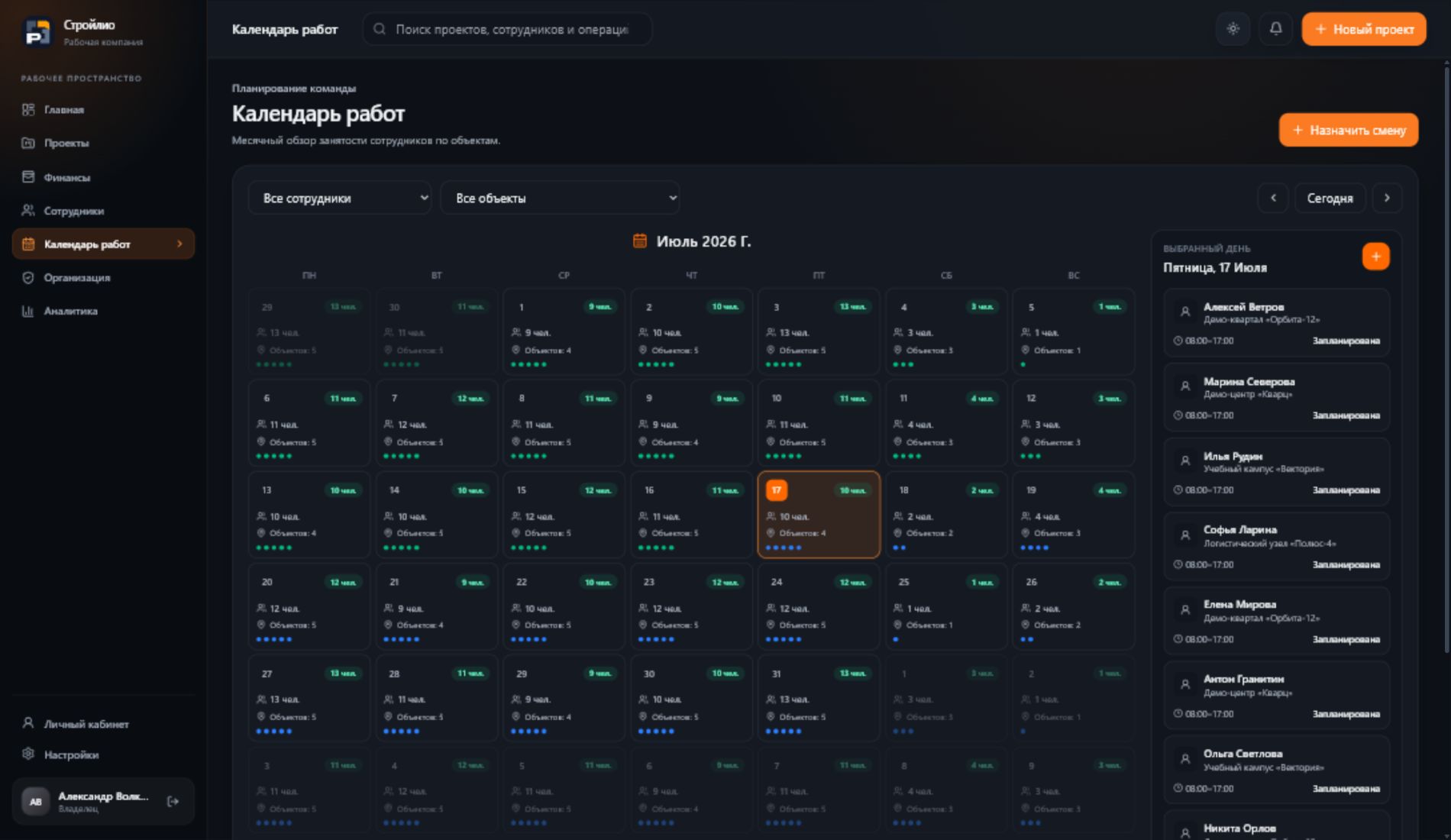Click the Стройлио company logo
Viewport: 1451px width, 840px height.
coord(37,32)
